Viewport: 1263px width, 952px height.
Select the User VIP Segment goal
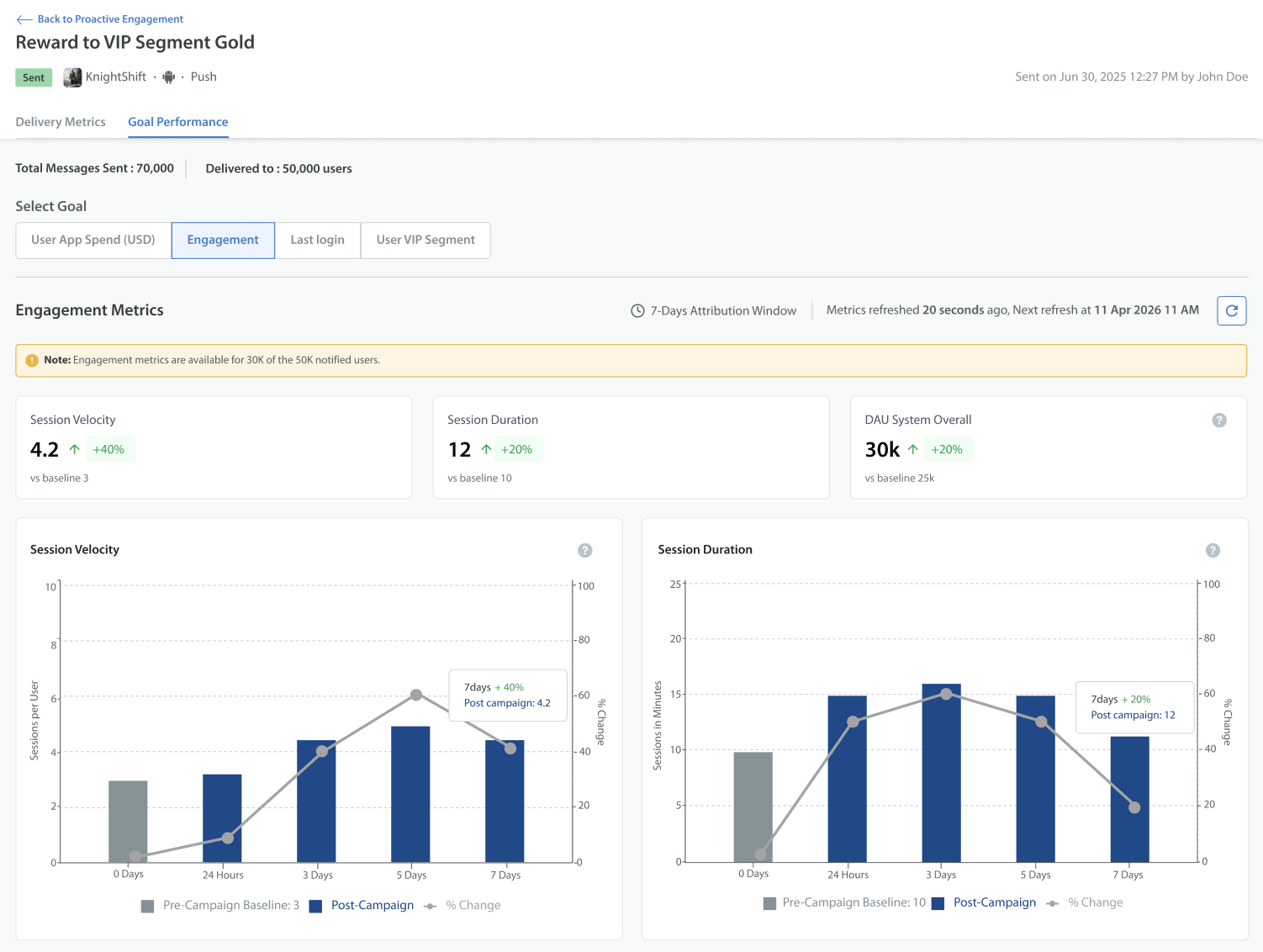point(425,241)
